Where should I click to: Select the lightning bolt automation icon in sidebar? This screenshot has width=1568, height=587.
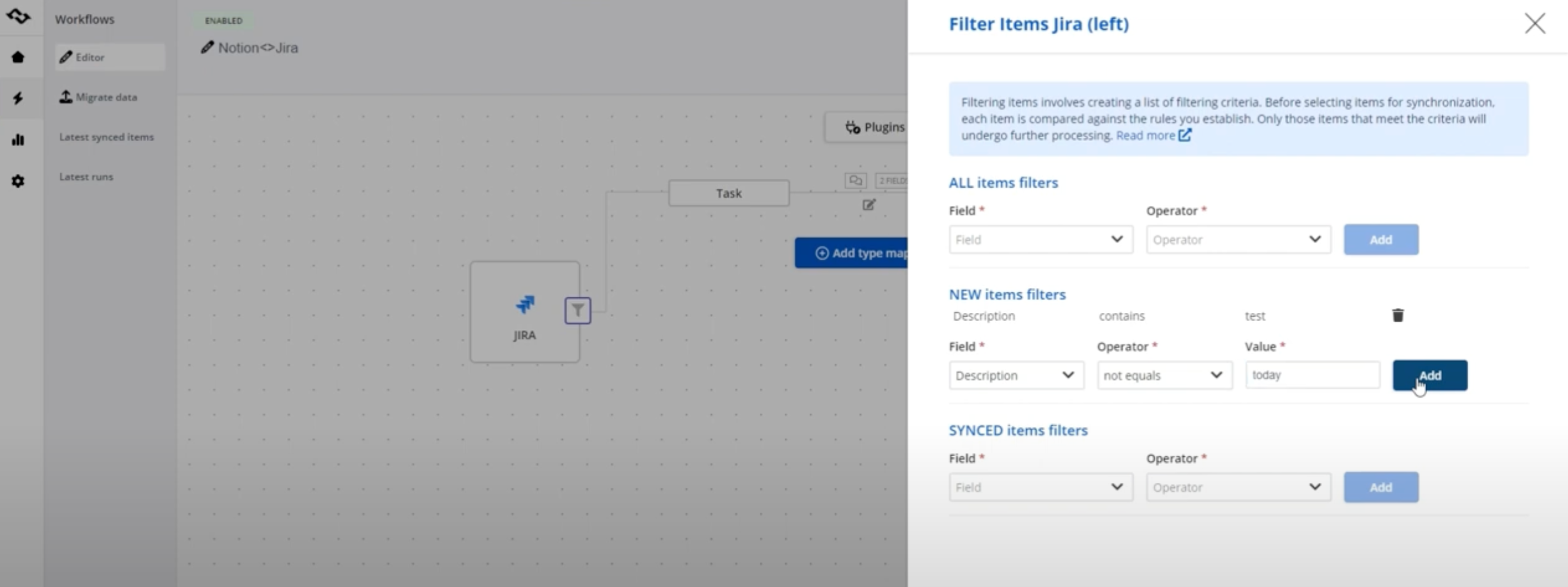click(18, 98)
